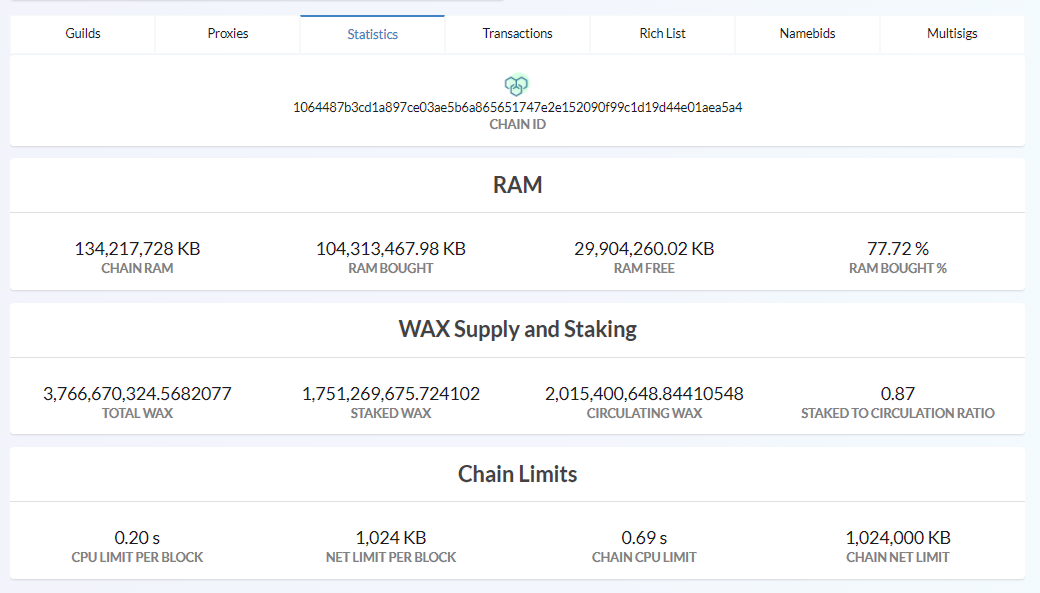Click the CHAIN CPU LIMIT label
This screenshot has width=1040, height=593.
click(x=644, y=558)
